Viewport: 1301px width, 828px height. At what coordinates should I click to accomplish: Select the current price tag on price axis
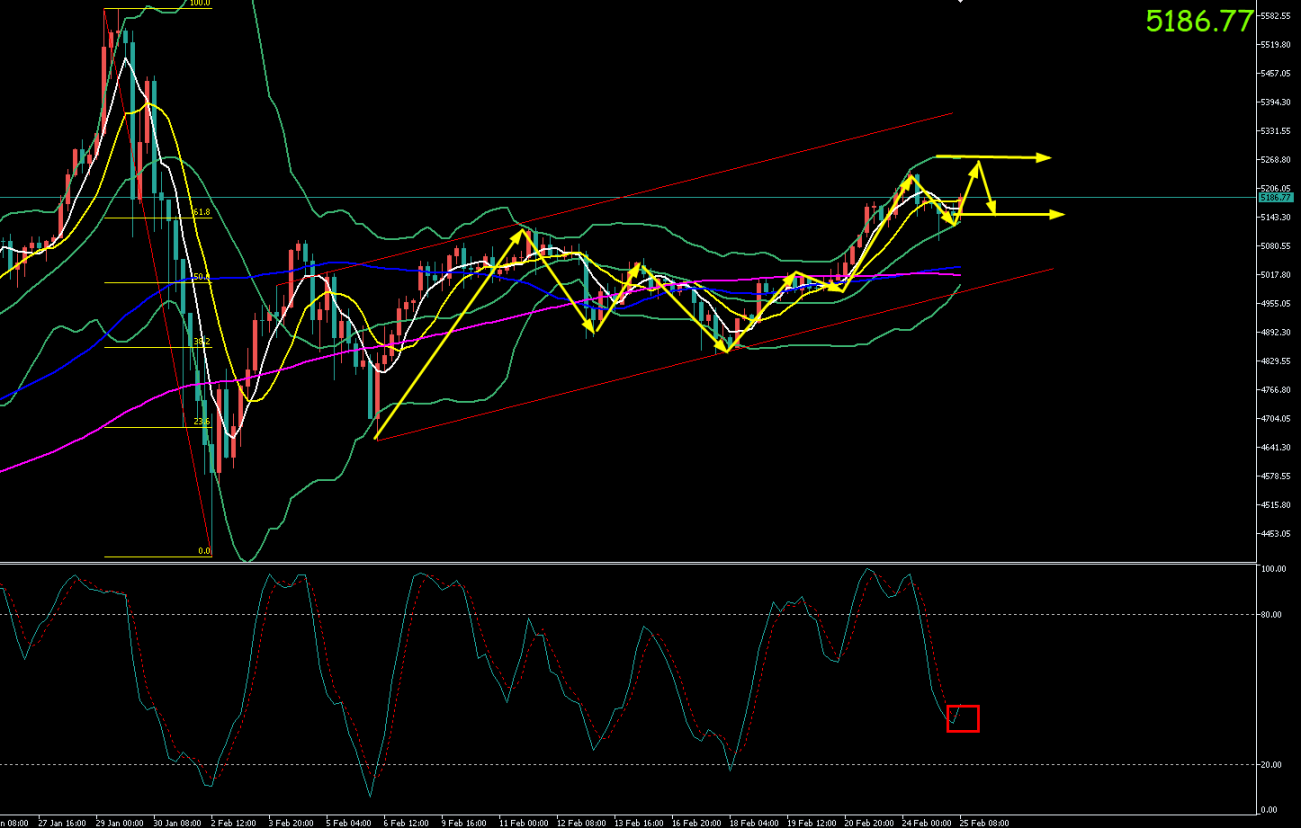coord(1275,198)
